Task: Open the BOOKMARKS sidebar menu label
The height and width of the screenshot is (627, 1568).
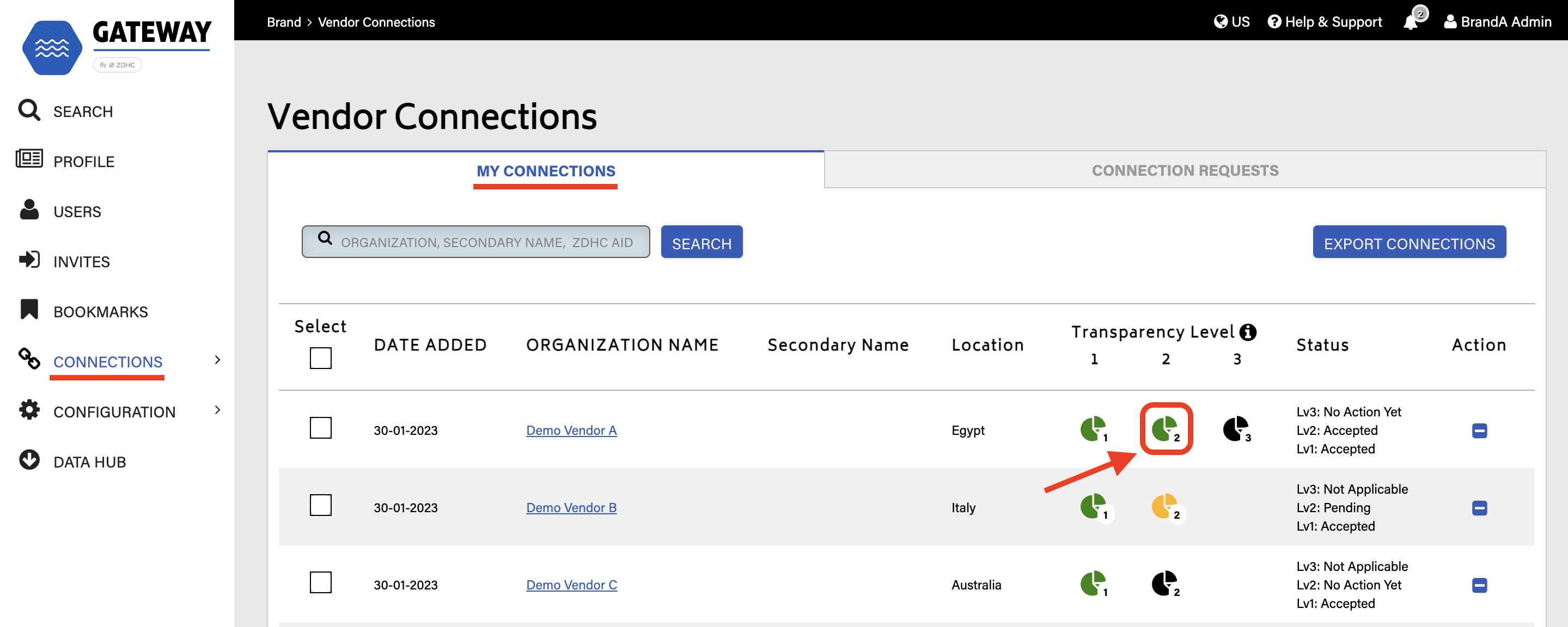Action: [x=100, y=311]
